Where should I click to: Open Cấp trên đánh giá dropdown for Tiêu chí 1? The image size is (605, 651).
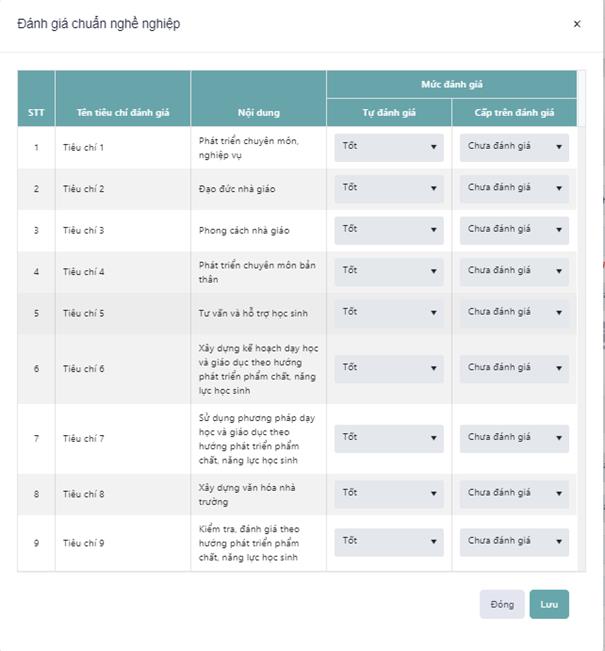coord(514,147)
